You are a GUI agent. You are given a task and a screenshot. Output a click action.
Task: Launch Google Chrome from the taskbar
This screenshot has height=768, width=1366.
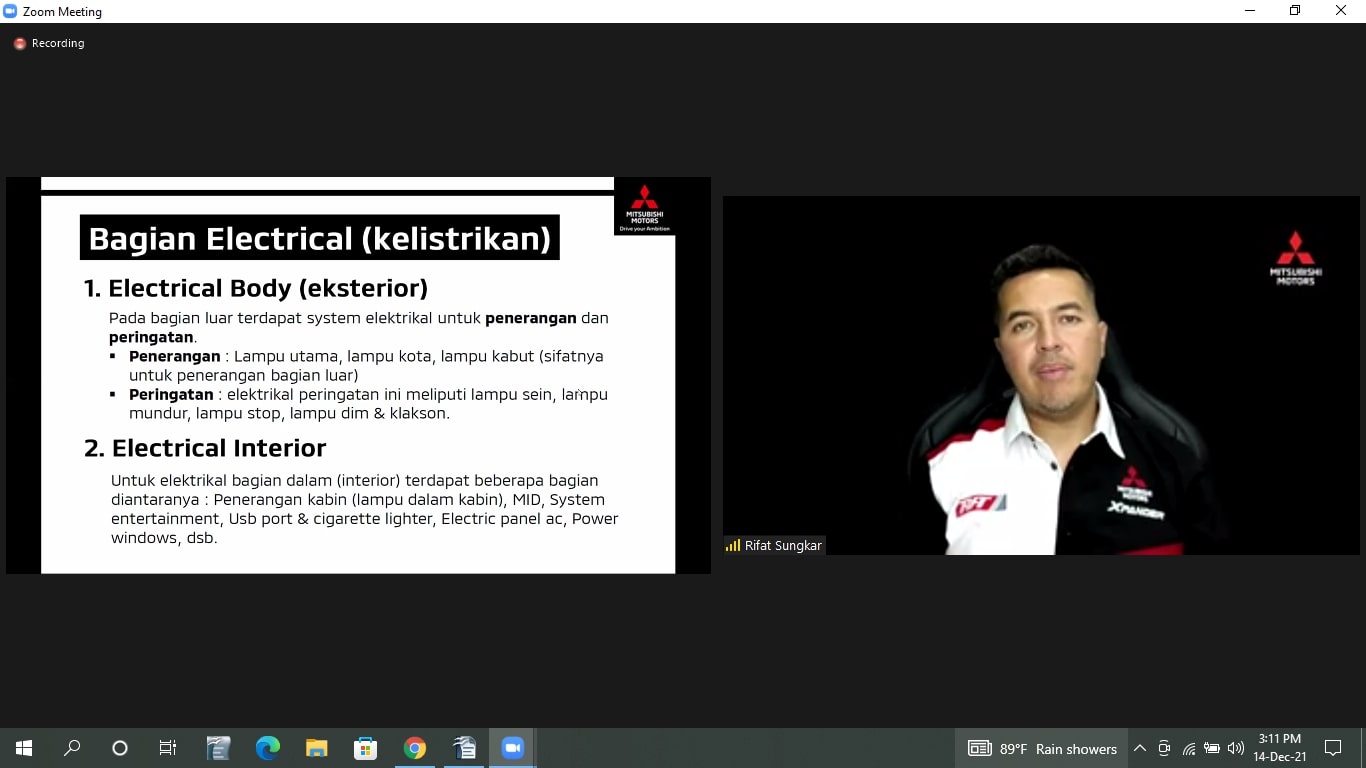(415, 748)
